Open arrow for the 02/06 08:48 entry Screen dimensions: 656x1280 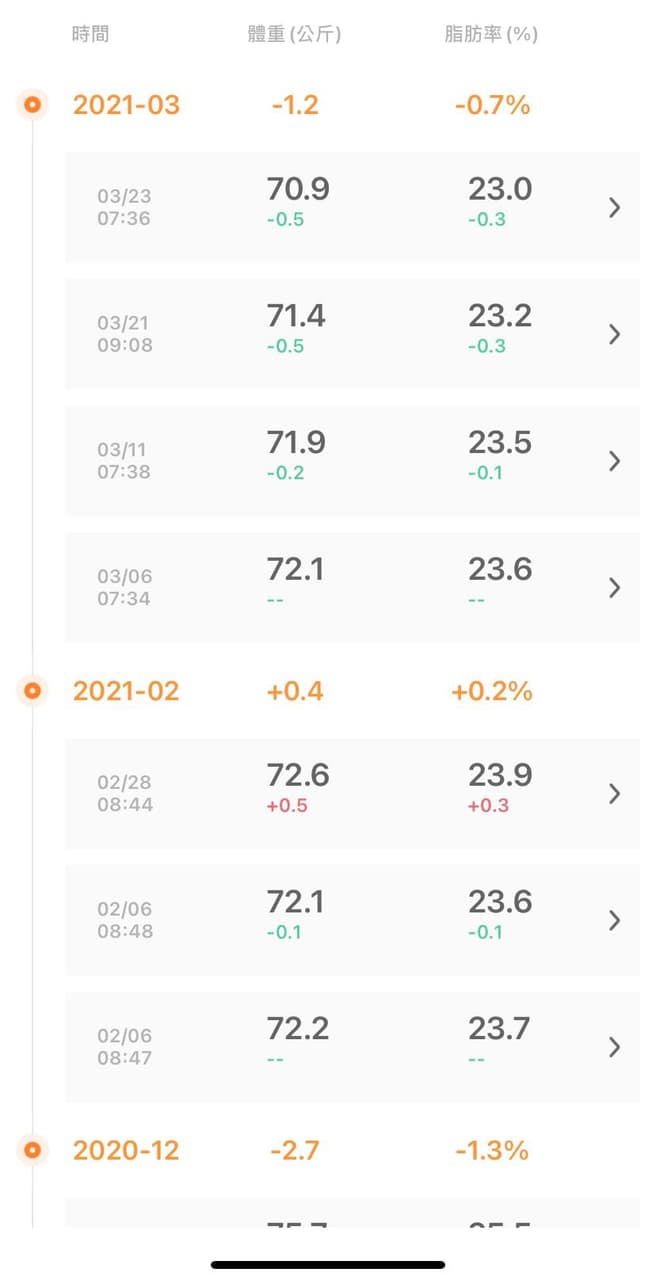tap(614, 920)
